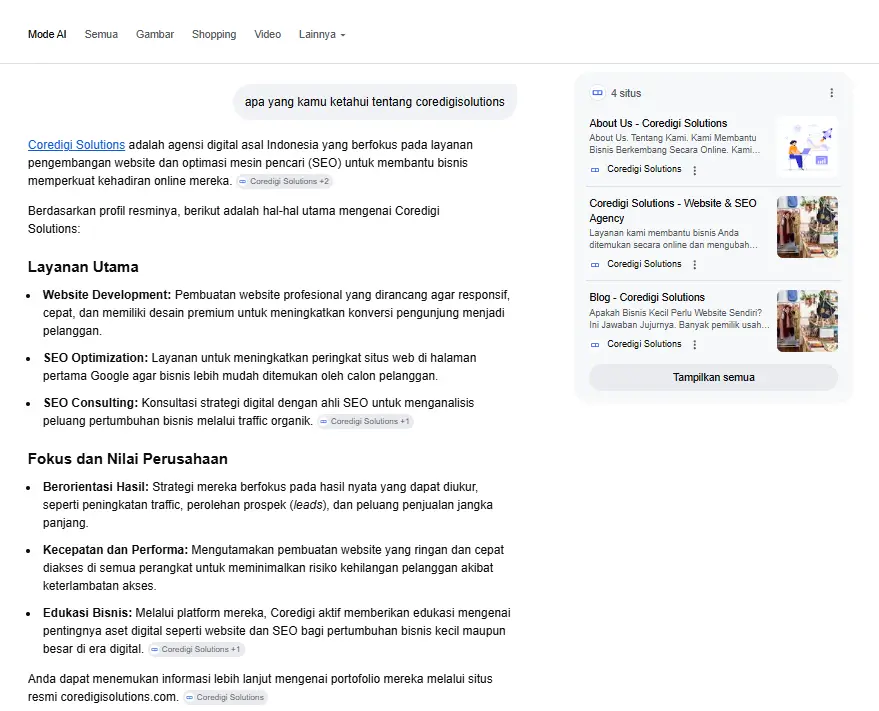
Task: Click the site favicon under Blog result
Action: [595, 344]
